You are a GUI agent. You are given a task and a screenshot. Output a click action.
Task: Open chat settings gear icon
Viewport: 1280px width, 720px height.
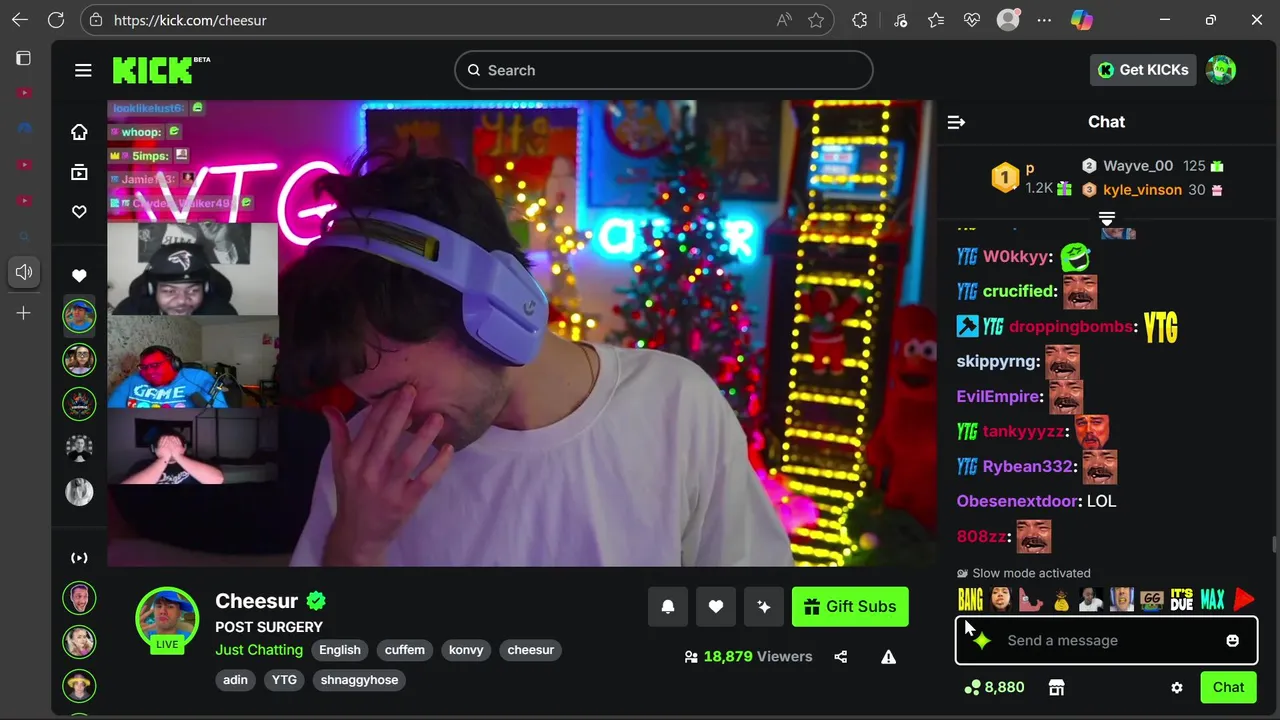coord(1177,688)
